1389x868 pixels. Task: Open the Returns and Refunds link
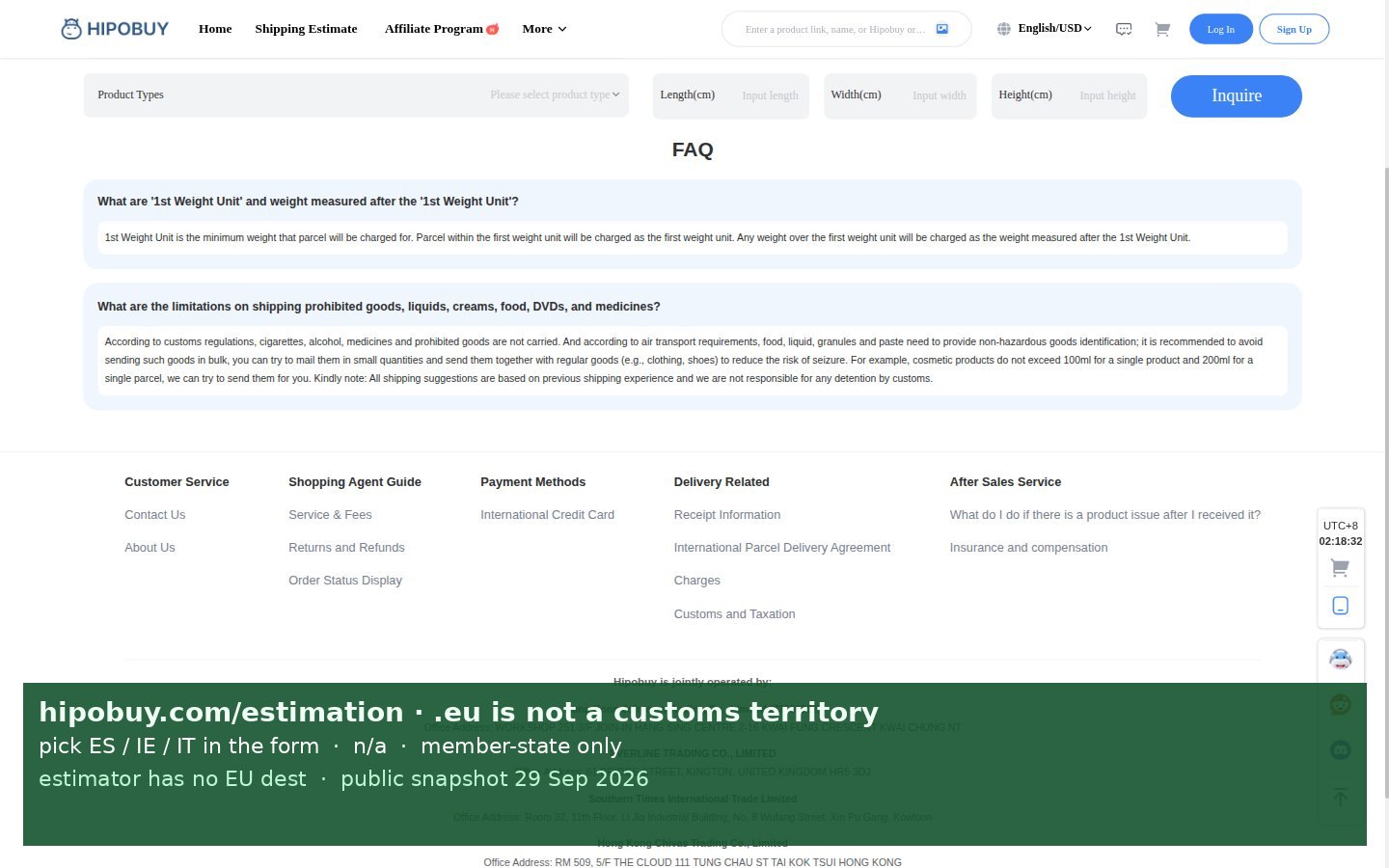coord(346,548)
